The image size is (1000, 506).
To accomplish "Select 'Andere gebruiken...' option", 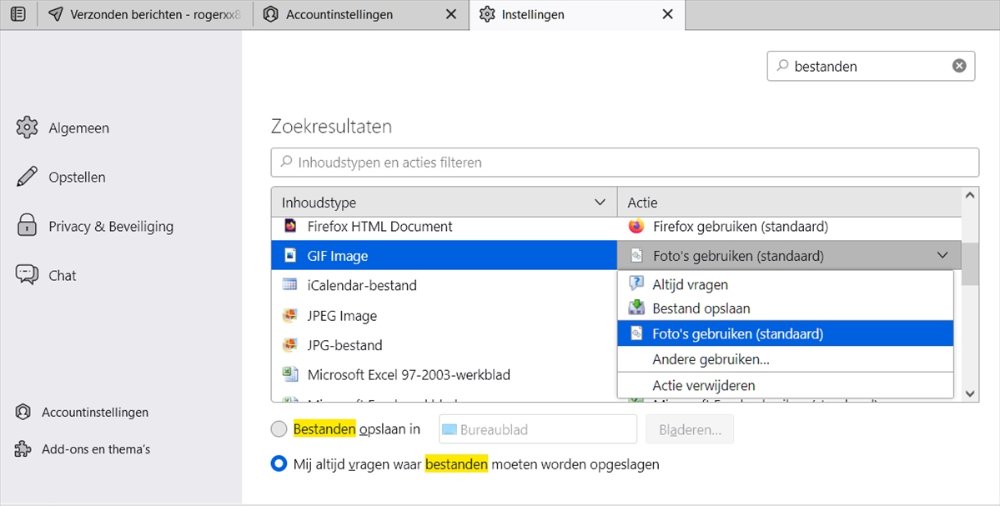I will click(x=710, y=359).
